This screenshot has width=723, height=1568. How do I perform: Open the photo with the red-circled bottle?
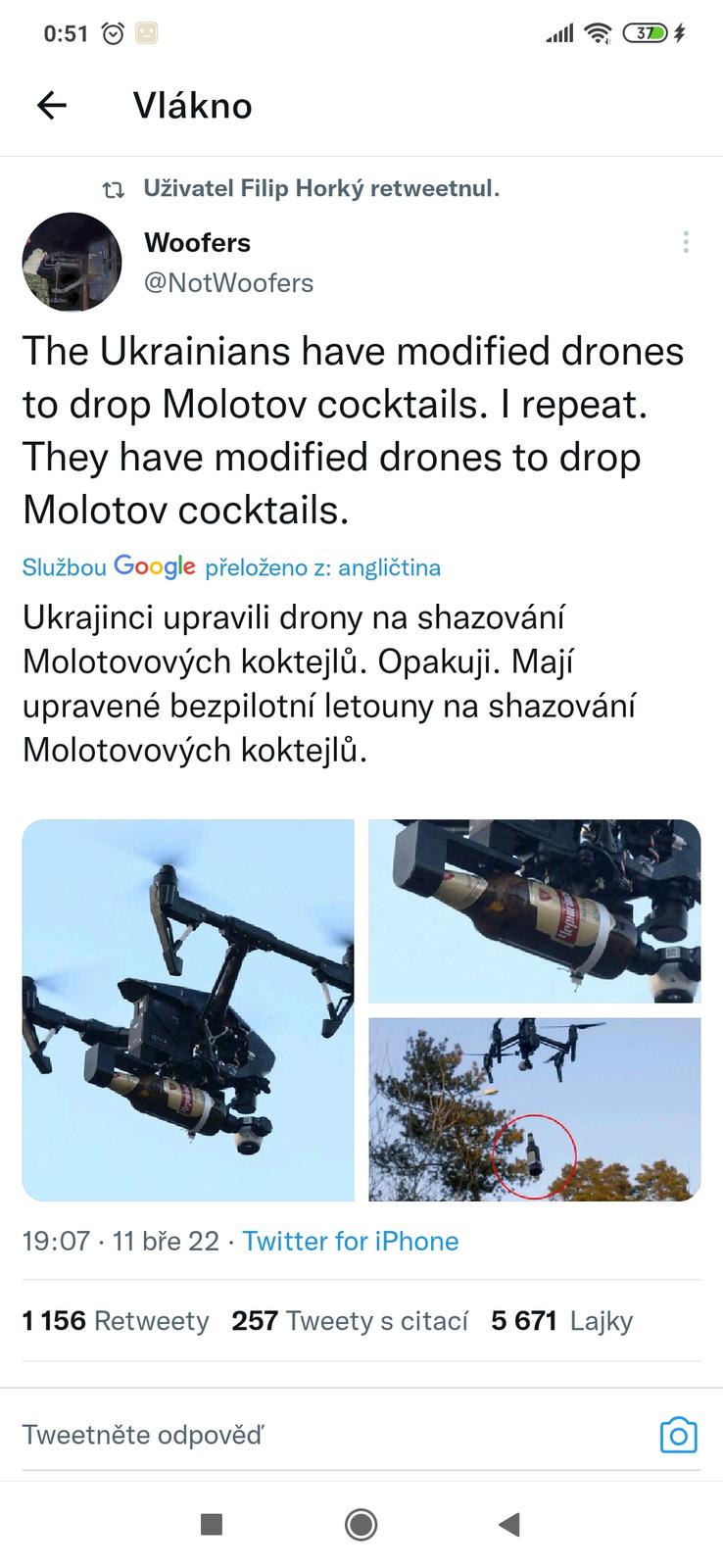535,1109
